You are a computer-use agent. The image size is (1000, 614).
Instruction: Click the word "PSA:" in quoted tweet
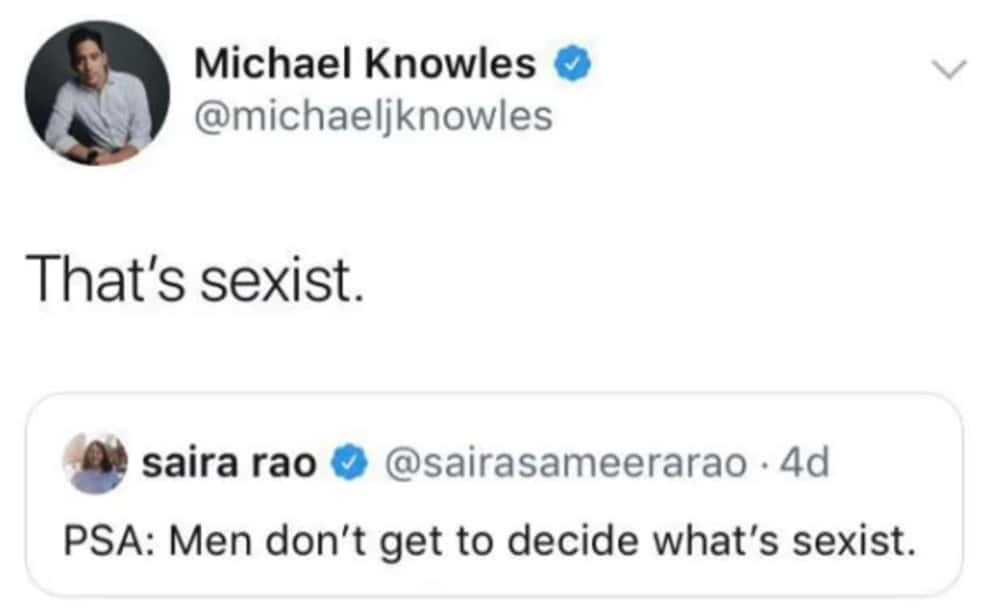tap(108, 541)
